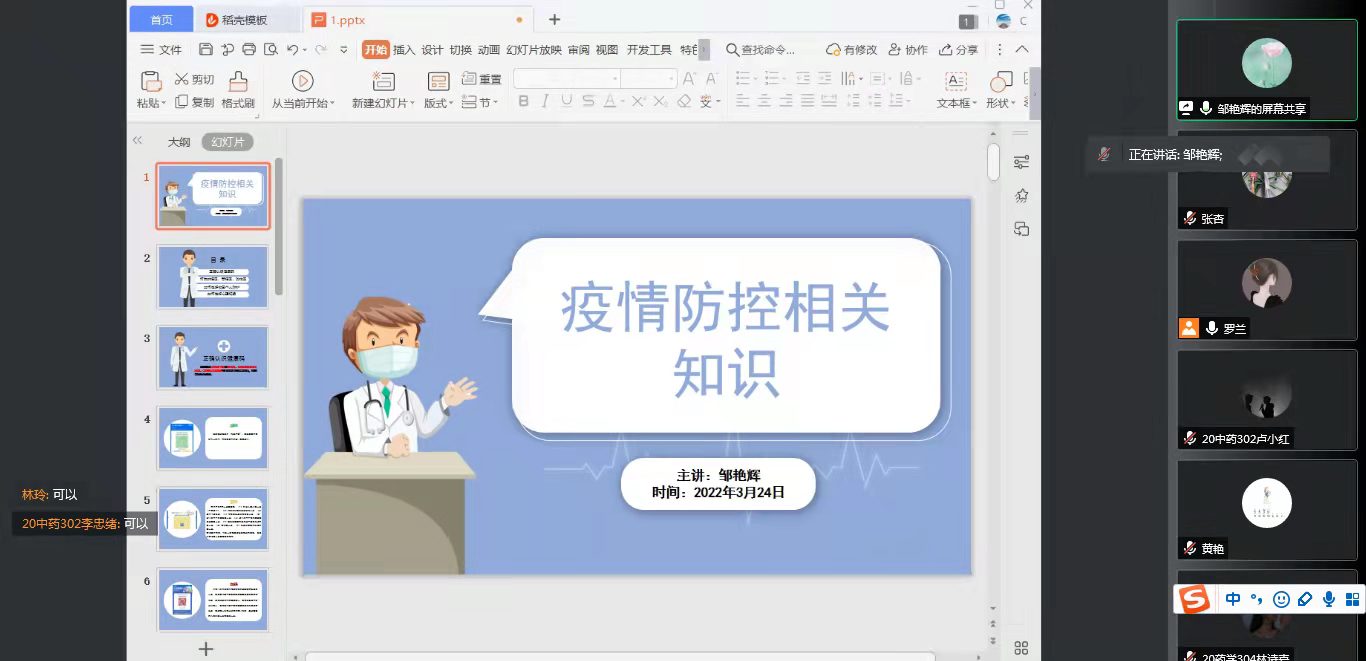This screenshot has width=1366, height=661.
Task: Click the 分享 (Share) button
Action: (x=959, y=50)
